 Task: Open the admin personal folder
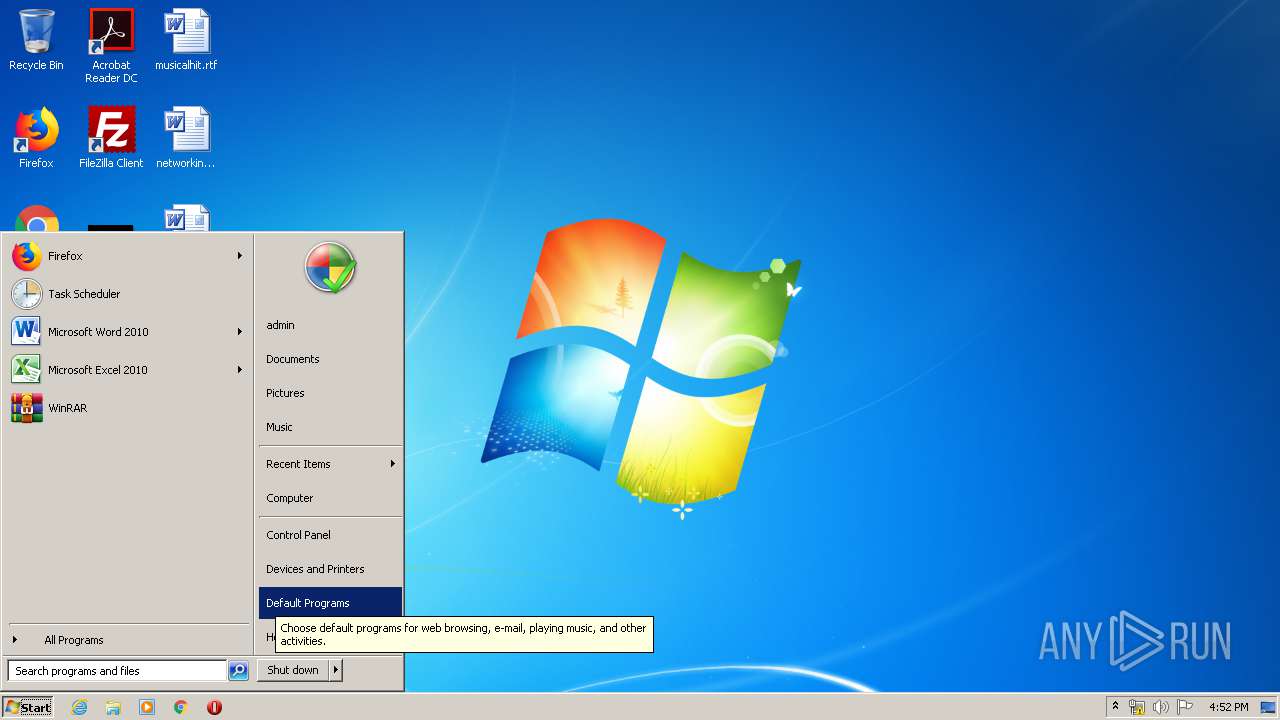[330, 325]
